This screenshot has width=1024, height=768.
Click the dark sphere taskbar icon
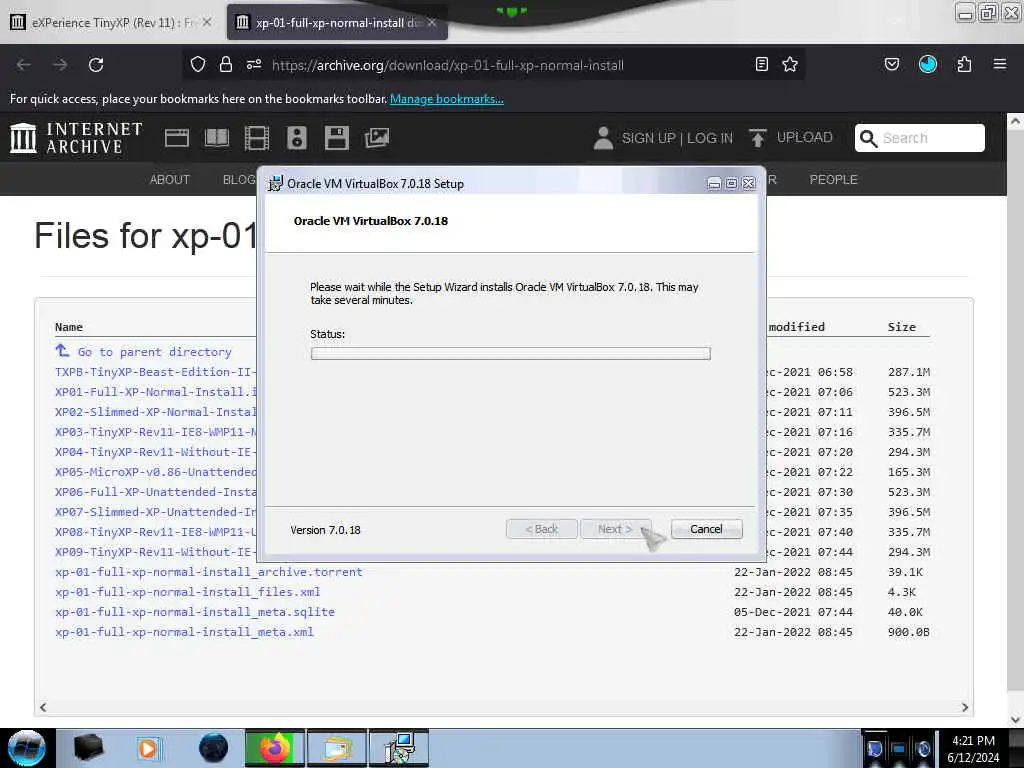(213, 748)
